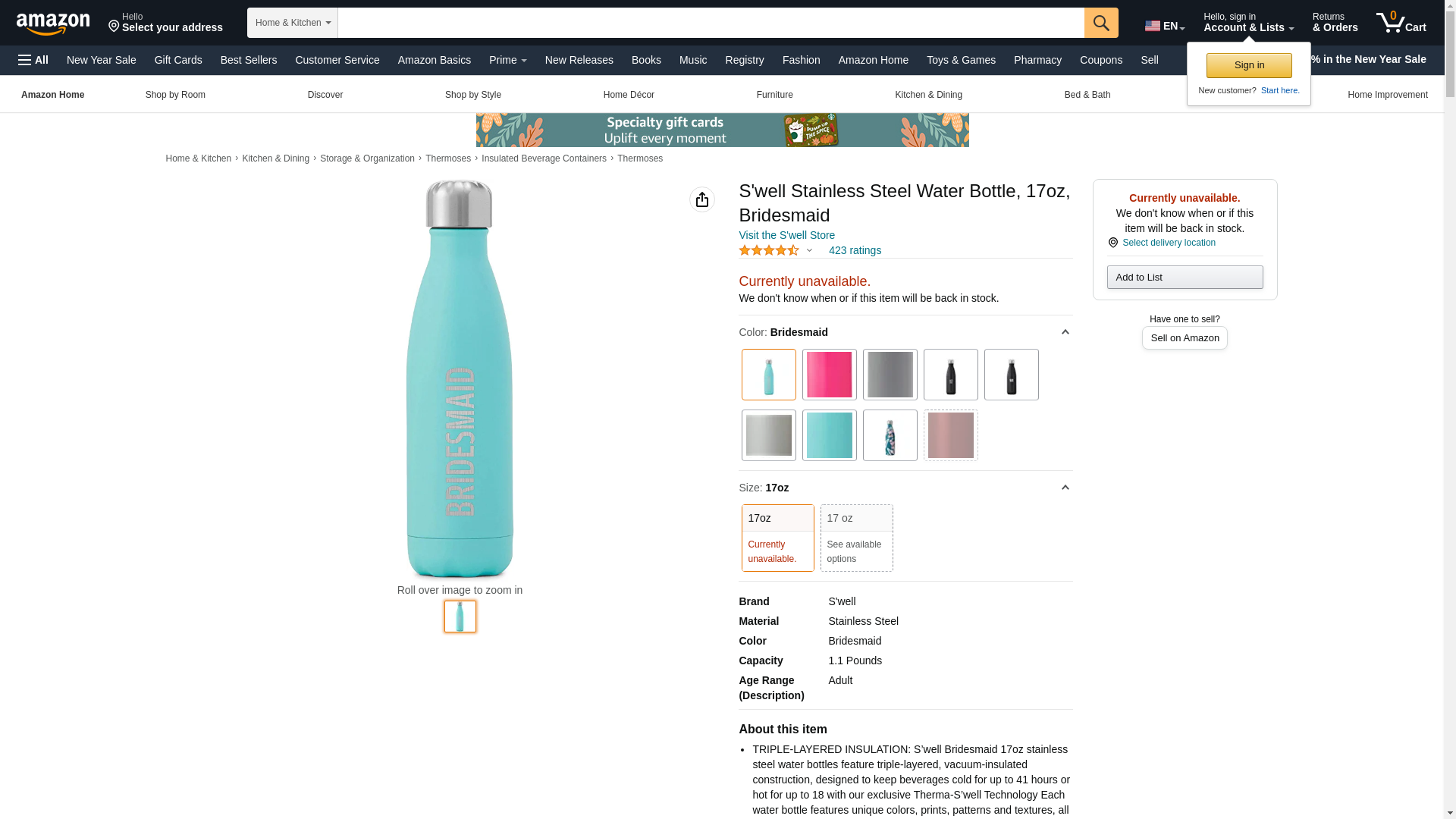Viewport: 1456px width, 819px height.
Task: Click the star rating icons
Action: click(x=769, y=250)
